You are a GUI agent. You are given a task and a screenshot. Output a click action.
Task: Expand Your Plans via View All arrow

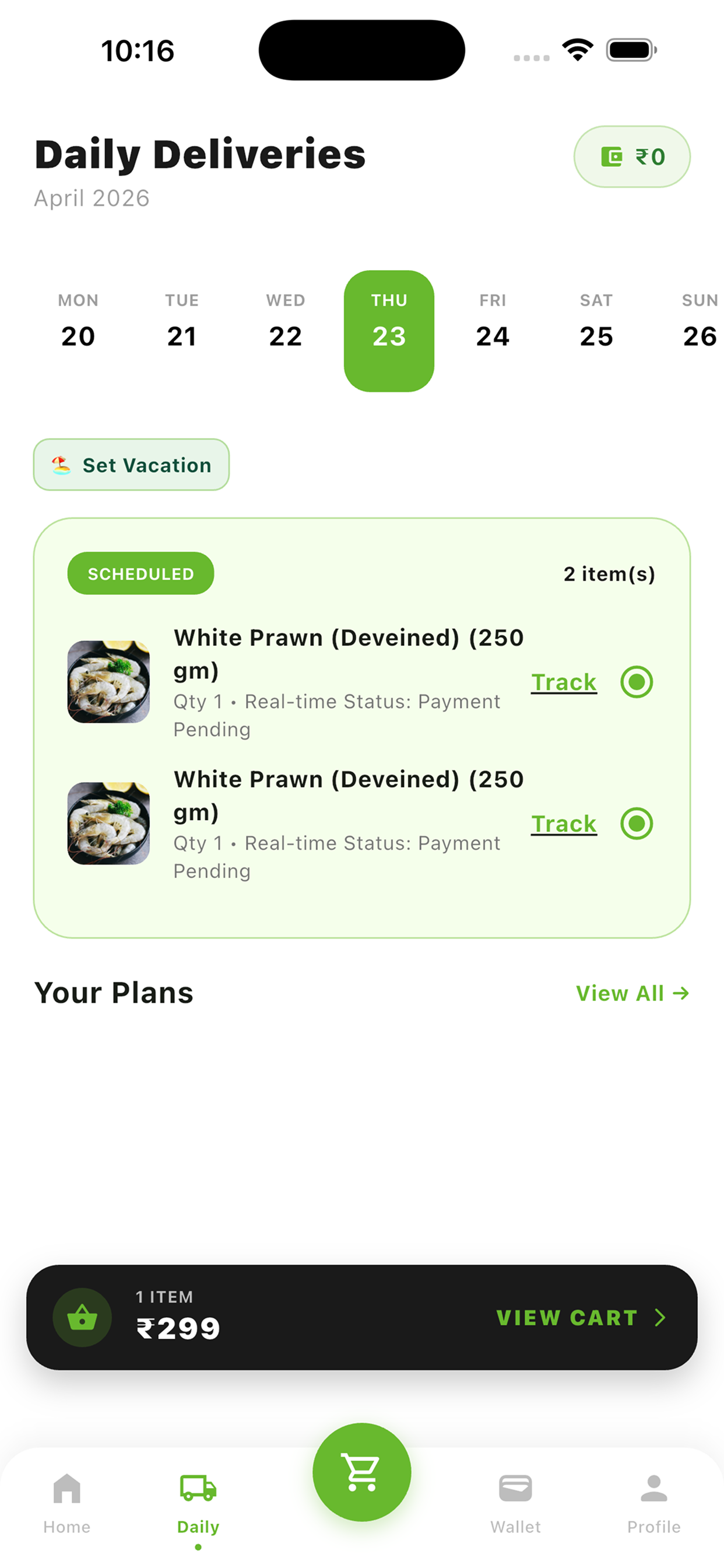(632, 993)
